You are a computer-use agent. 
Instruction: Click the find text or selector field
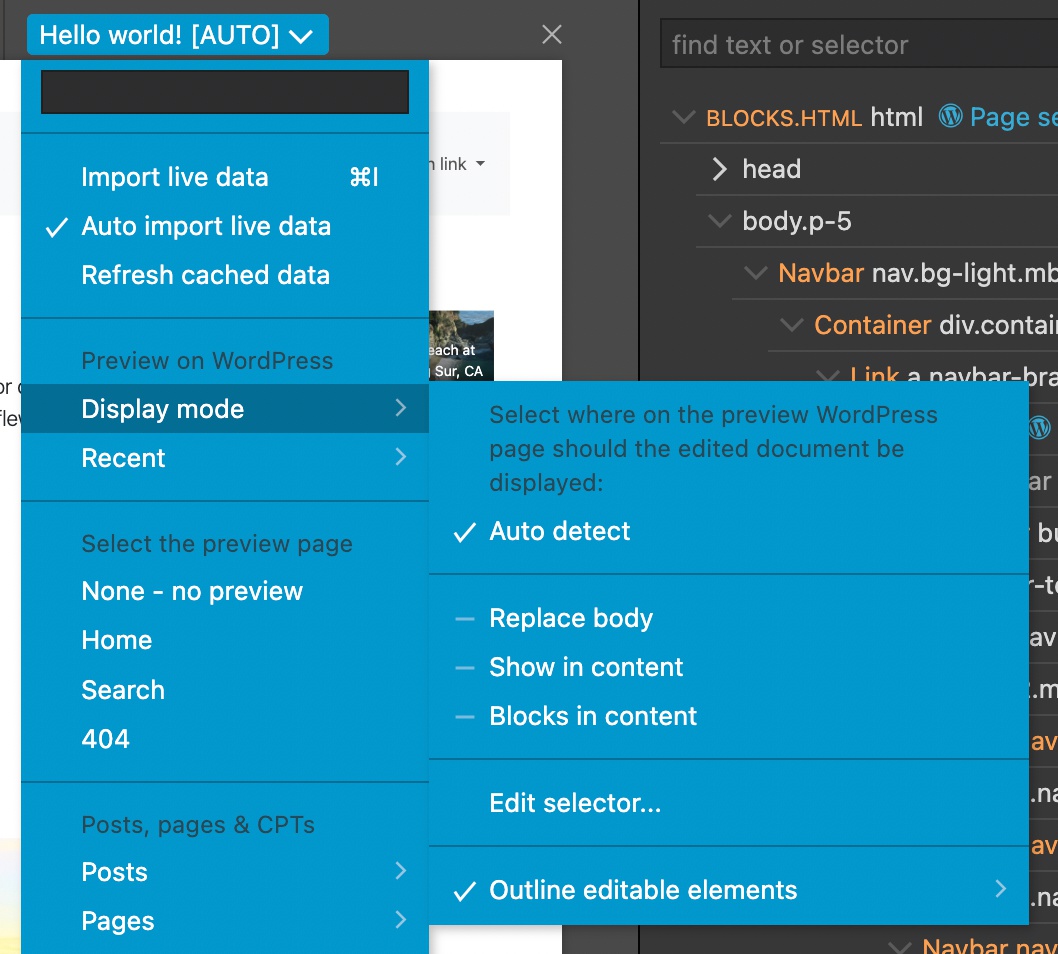[x=858, y=45]
